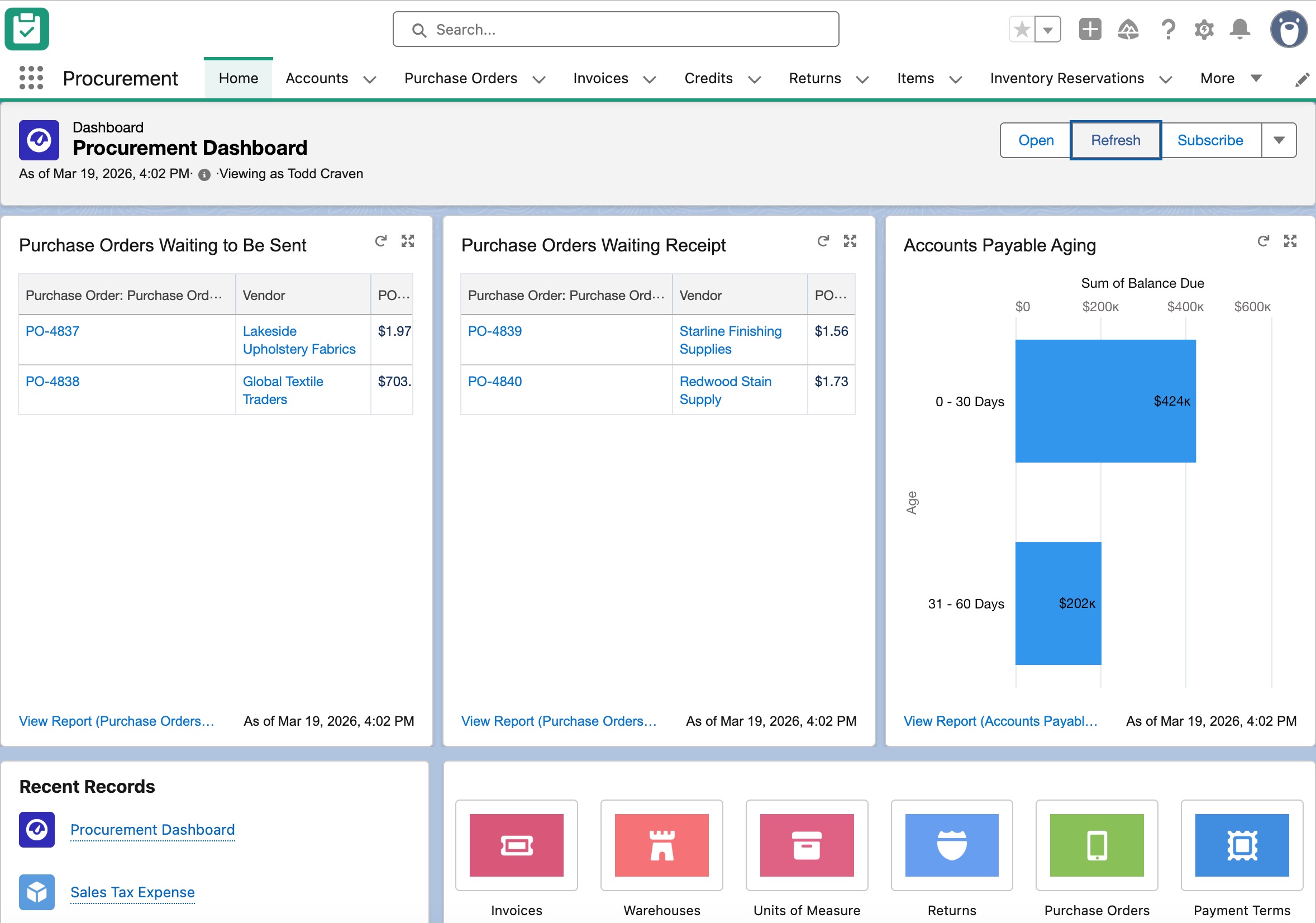
Task: Open the Items tab
Action: click(916, 79)
